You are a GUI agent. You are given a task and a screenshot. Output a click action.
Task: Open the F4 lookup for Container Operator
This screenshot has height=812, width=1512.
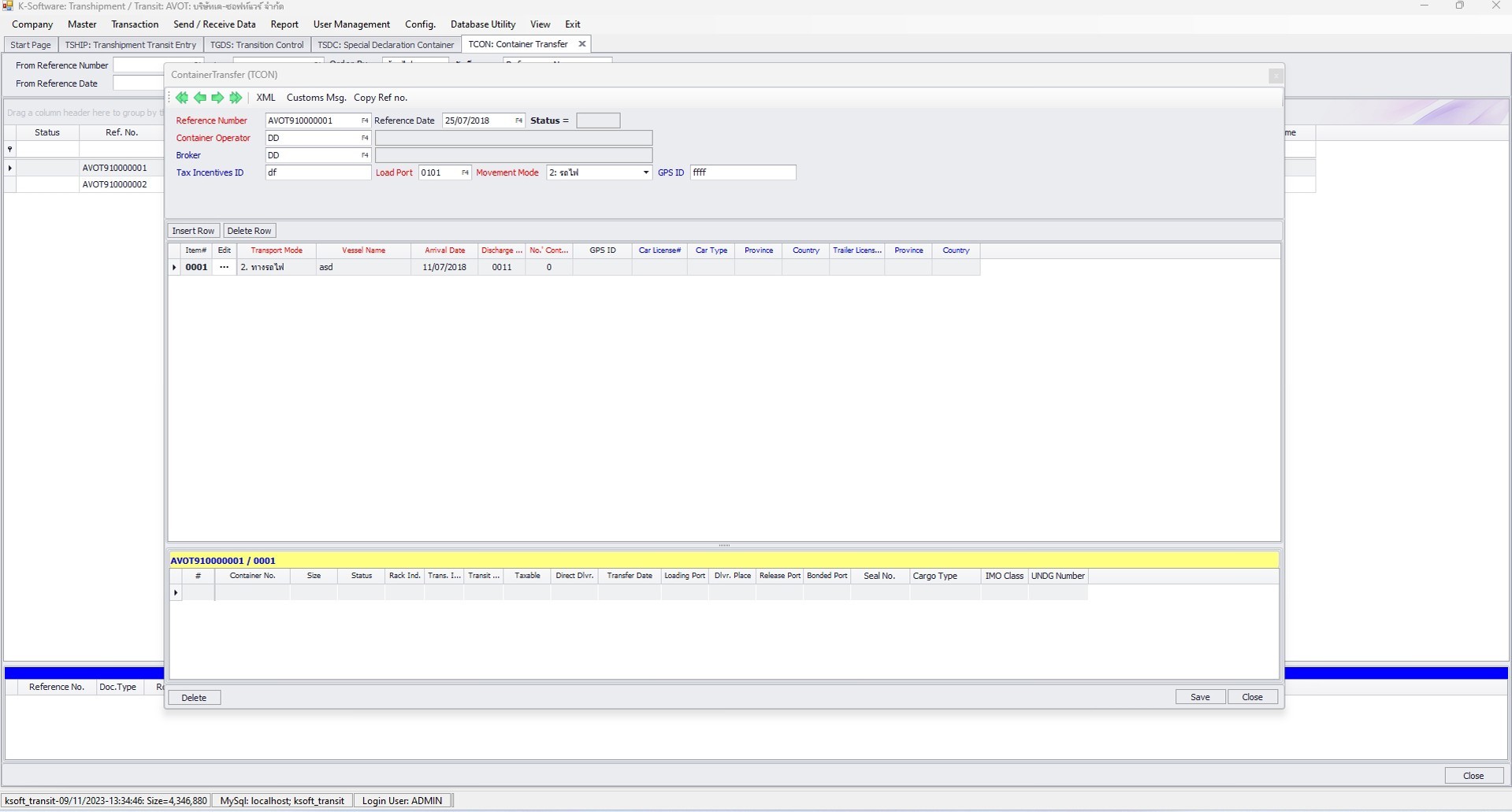tap(364, 138)
